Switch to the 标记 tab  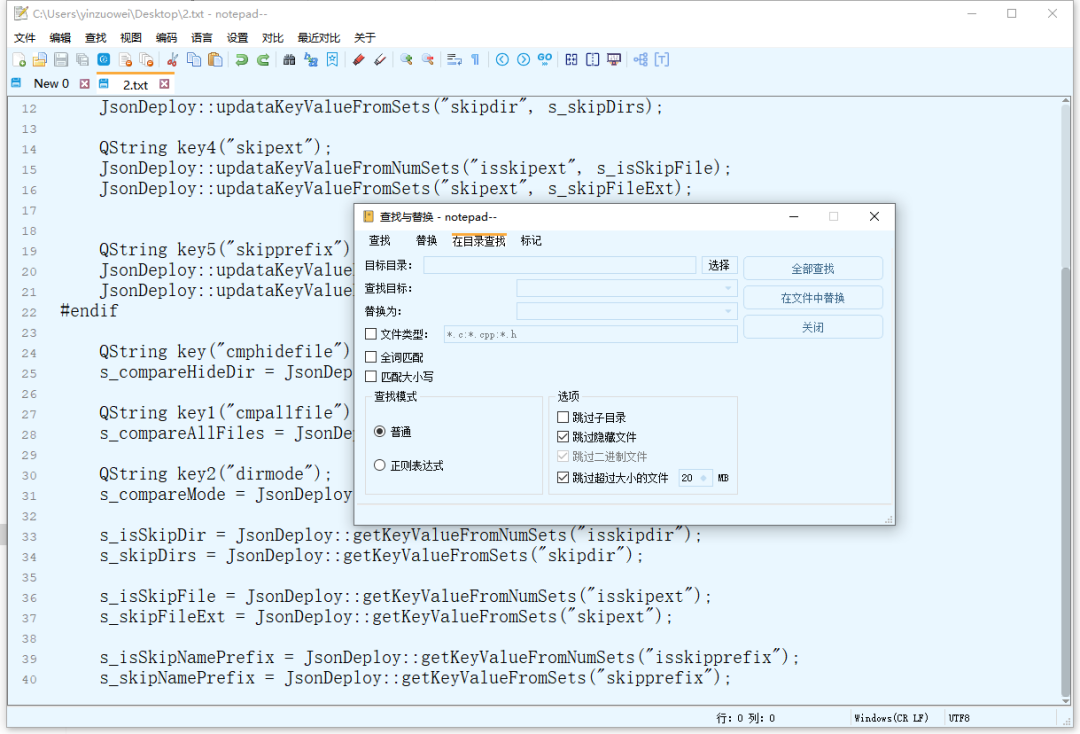pyautogui.click(x=531, y=240)
